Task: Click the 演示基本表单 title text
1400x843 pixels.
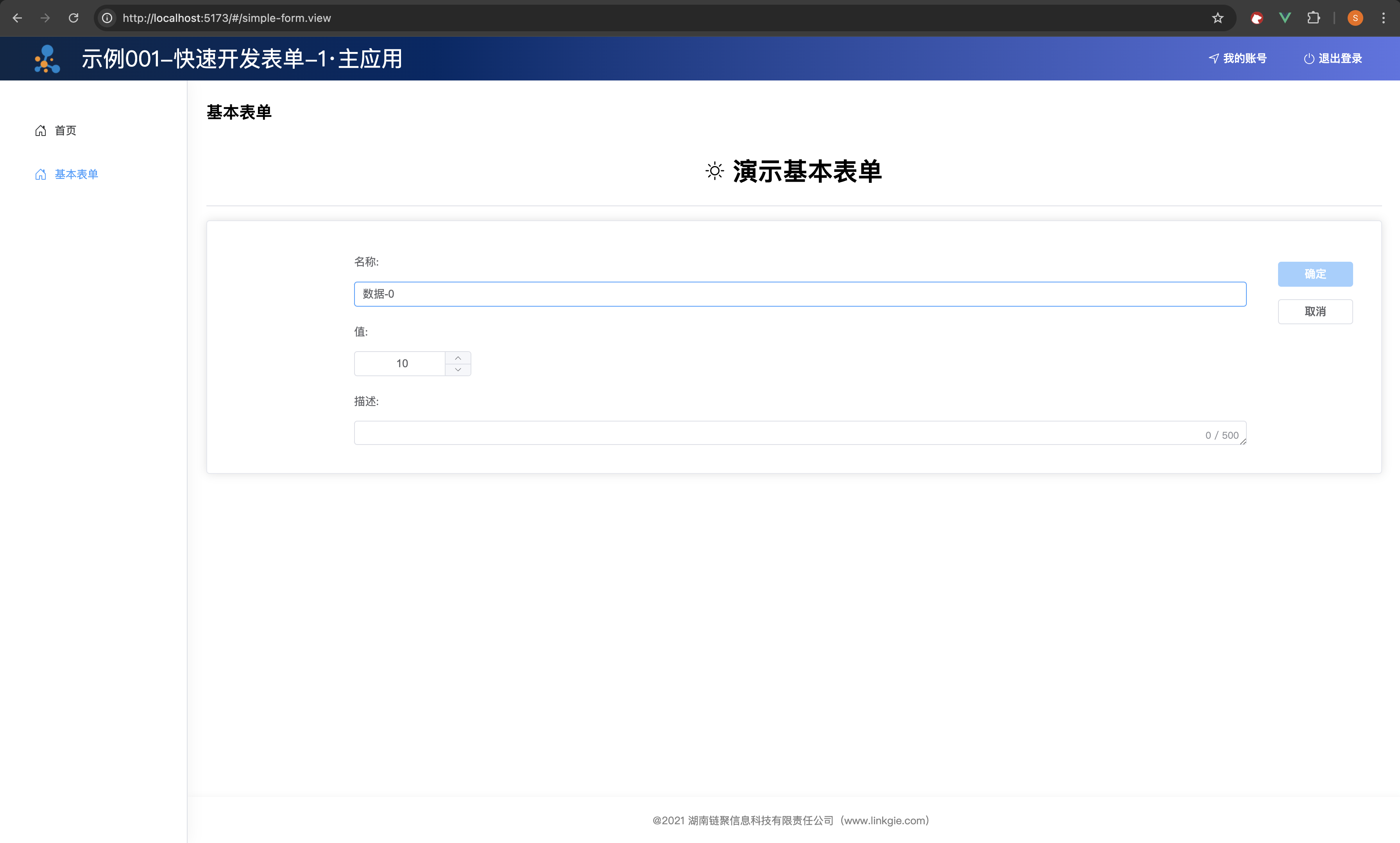Action: 807,171
